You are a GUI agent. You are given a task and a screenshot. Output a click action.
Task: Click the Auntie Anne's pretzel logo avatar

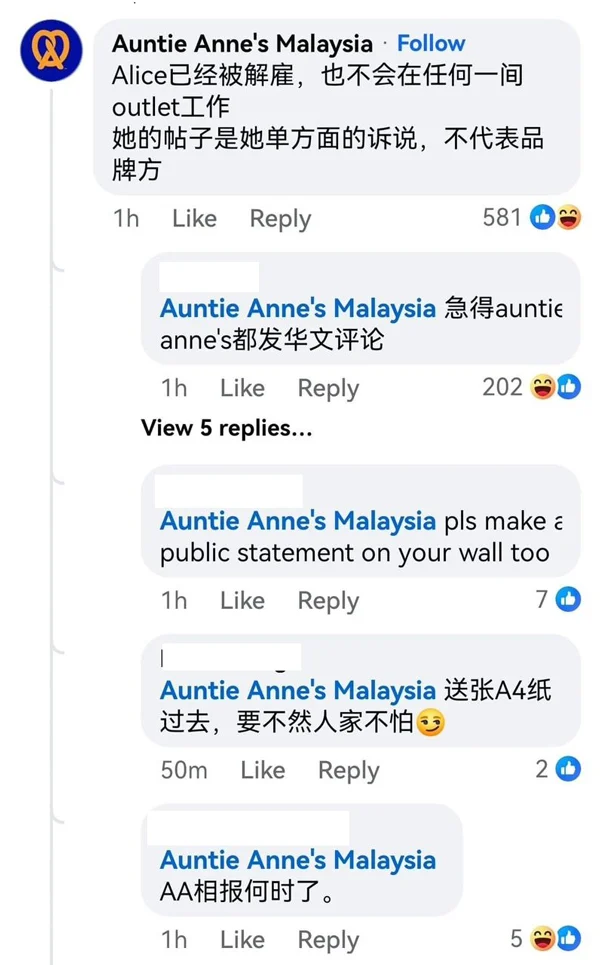[x=49, y=49]
